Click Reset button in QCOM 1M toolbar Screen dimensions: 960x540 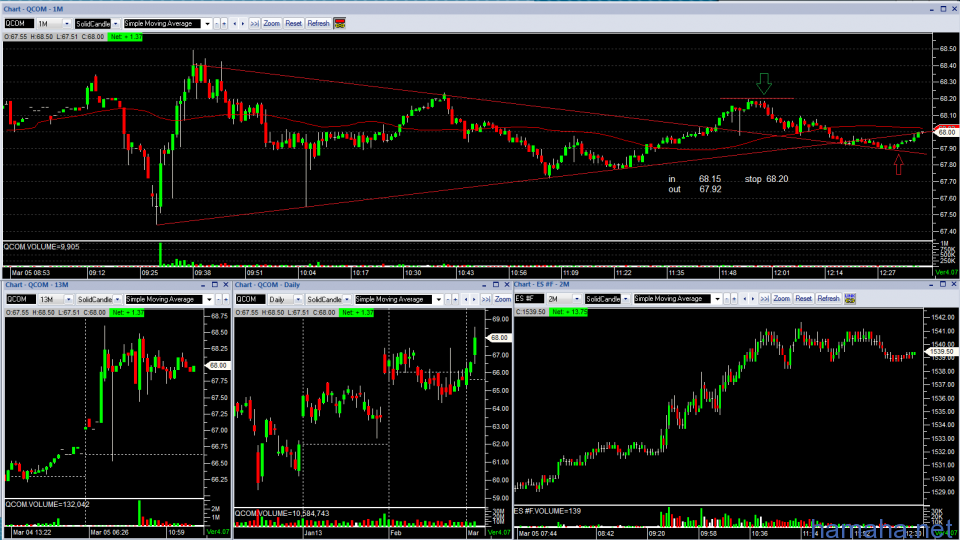pos(293,23)
